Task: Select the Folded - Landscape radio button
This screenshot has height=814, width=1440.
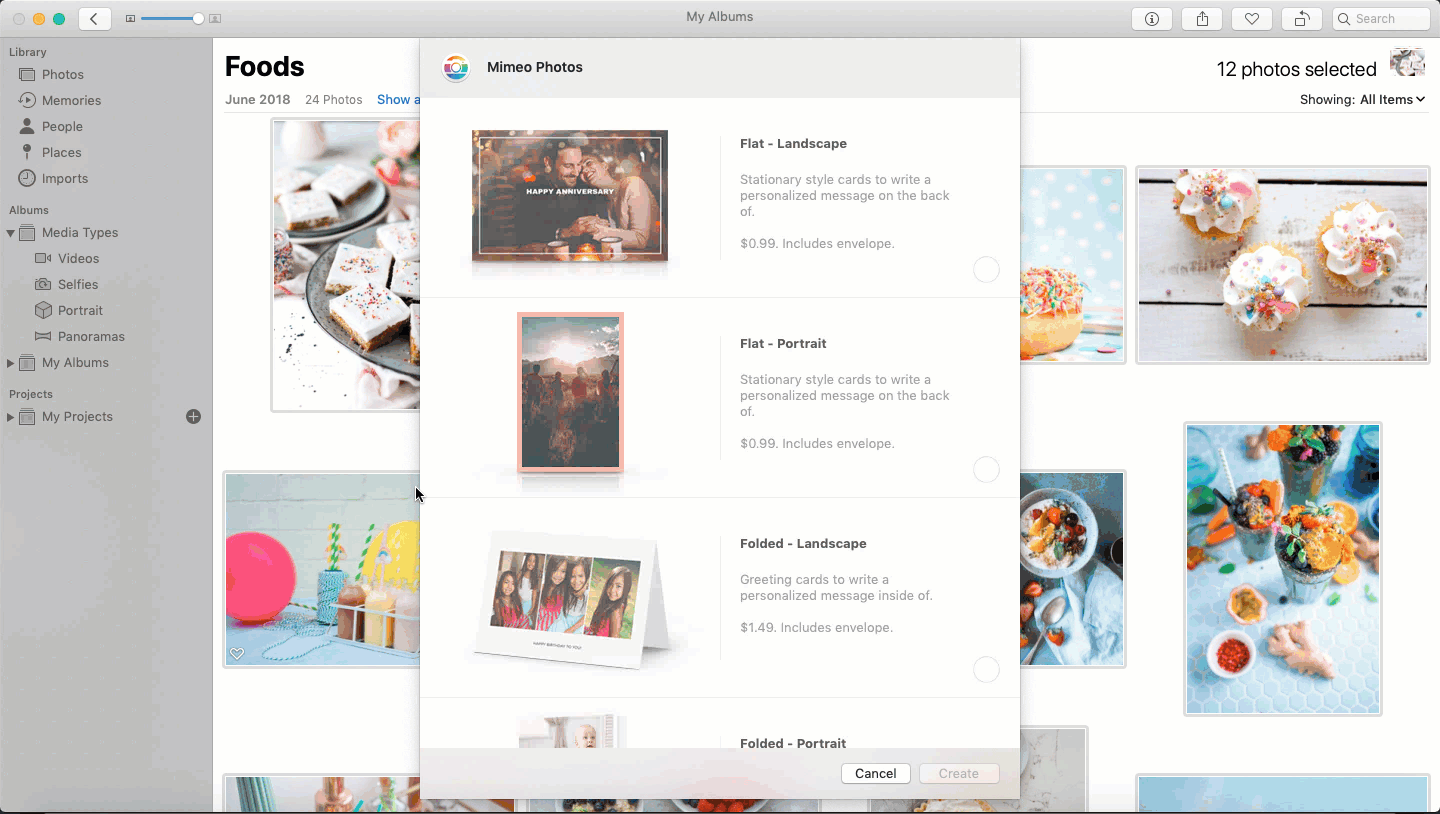Action: [x=986, y=669]
